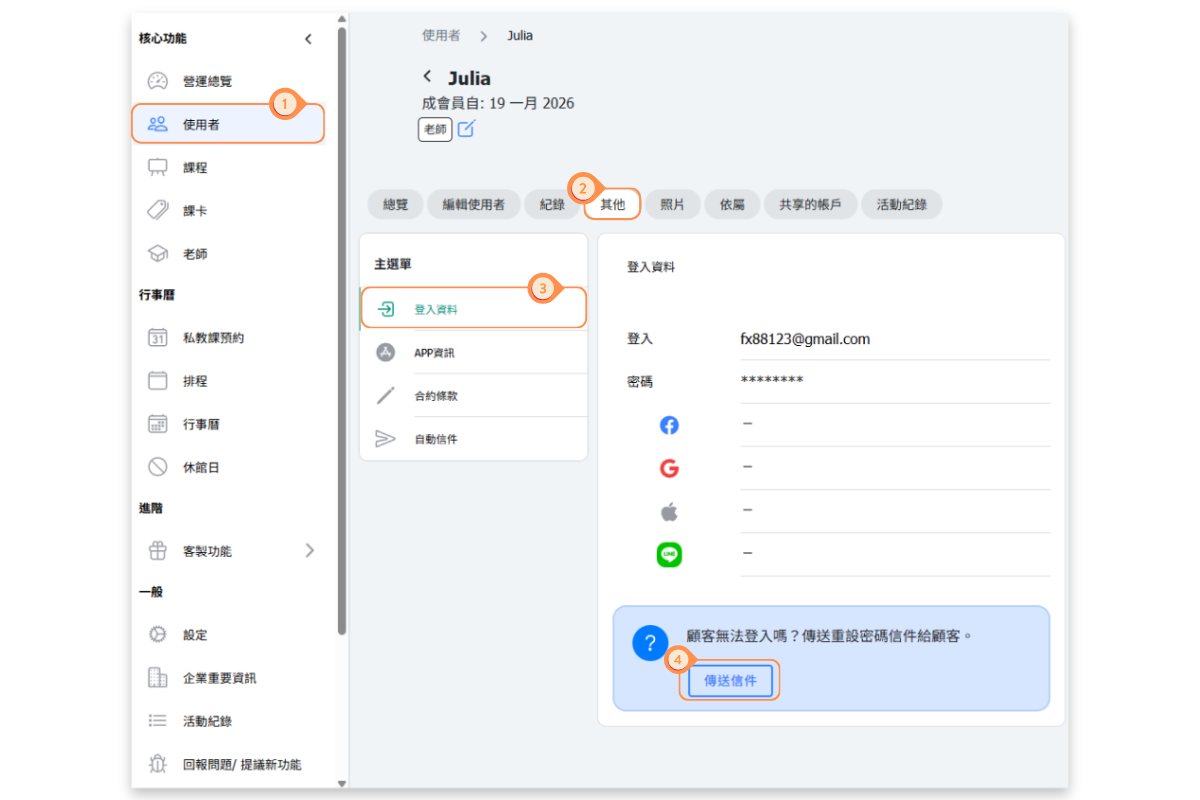Image resolution: width=1200 pixels, height=800 pixels.
Task: Click the LINE login icon
Action: point(669,555)
